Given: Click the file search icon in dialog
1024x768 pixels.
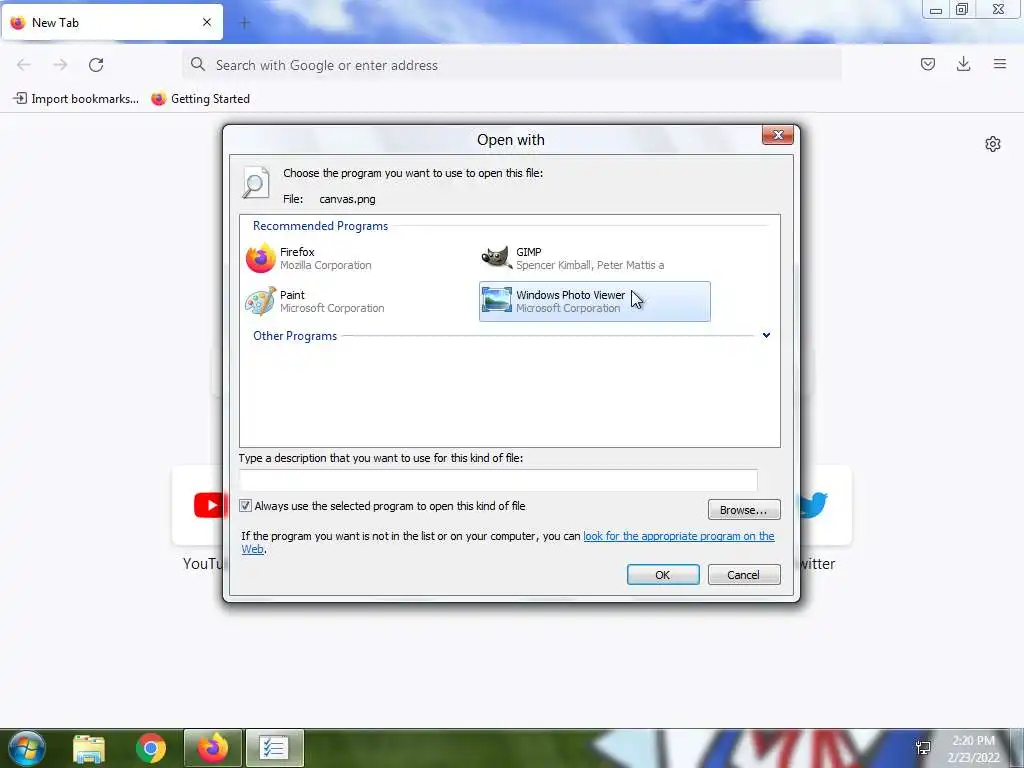Looking at the screenshot, I should pos(256,182).
